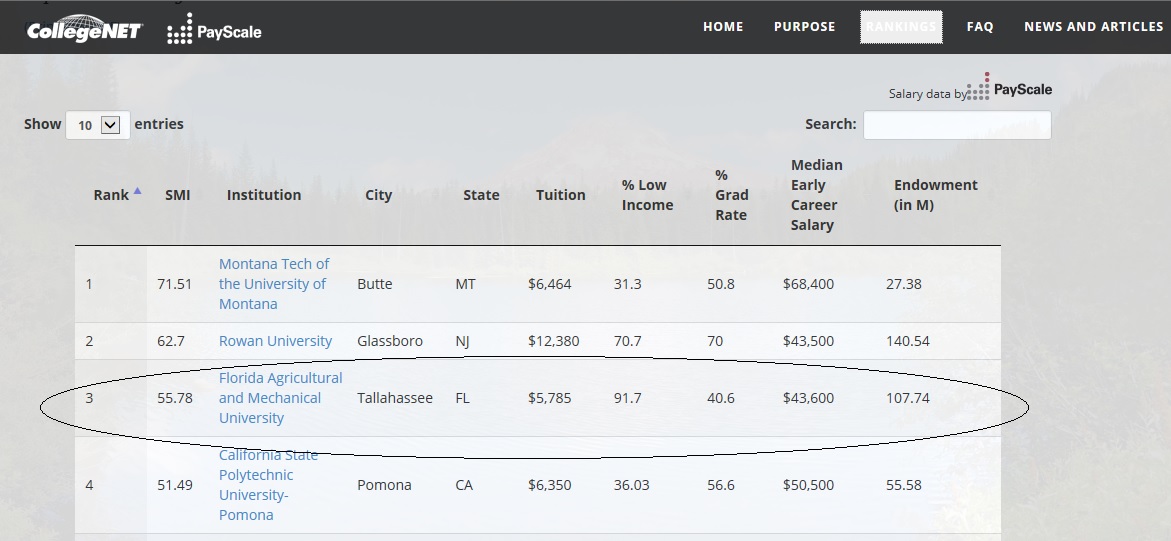This screenshot has width=1171, height=541.
Task: Sort by Median Early Career Salary
Action: click(x=816, y=195)
